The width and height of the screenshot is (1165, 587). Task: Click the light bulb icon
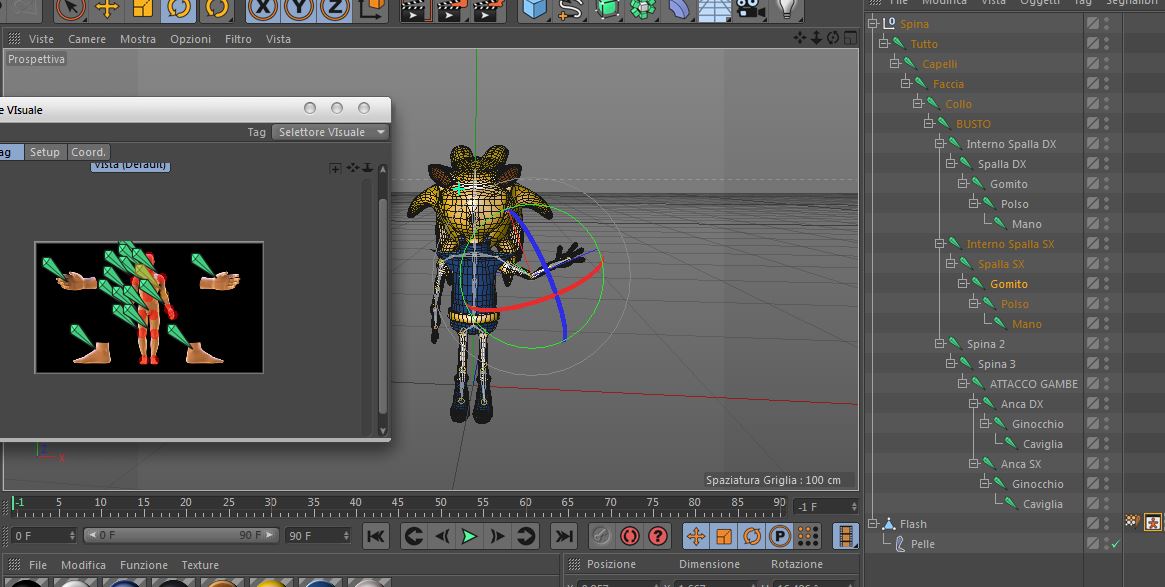[x=788, y=9]
